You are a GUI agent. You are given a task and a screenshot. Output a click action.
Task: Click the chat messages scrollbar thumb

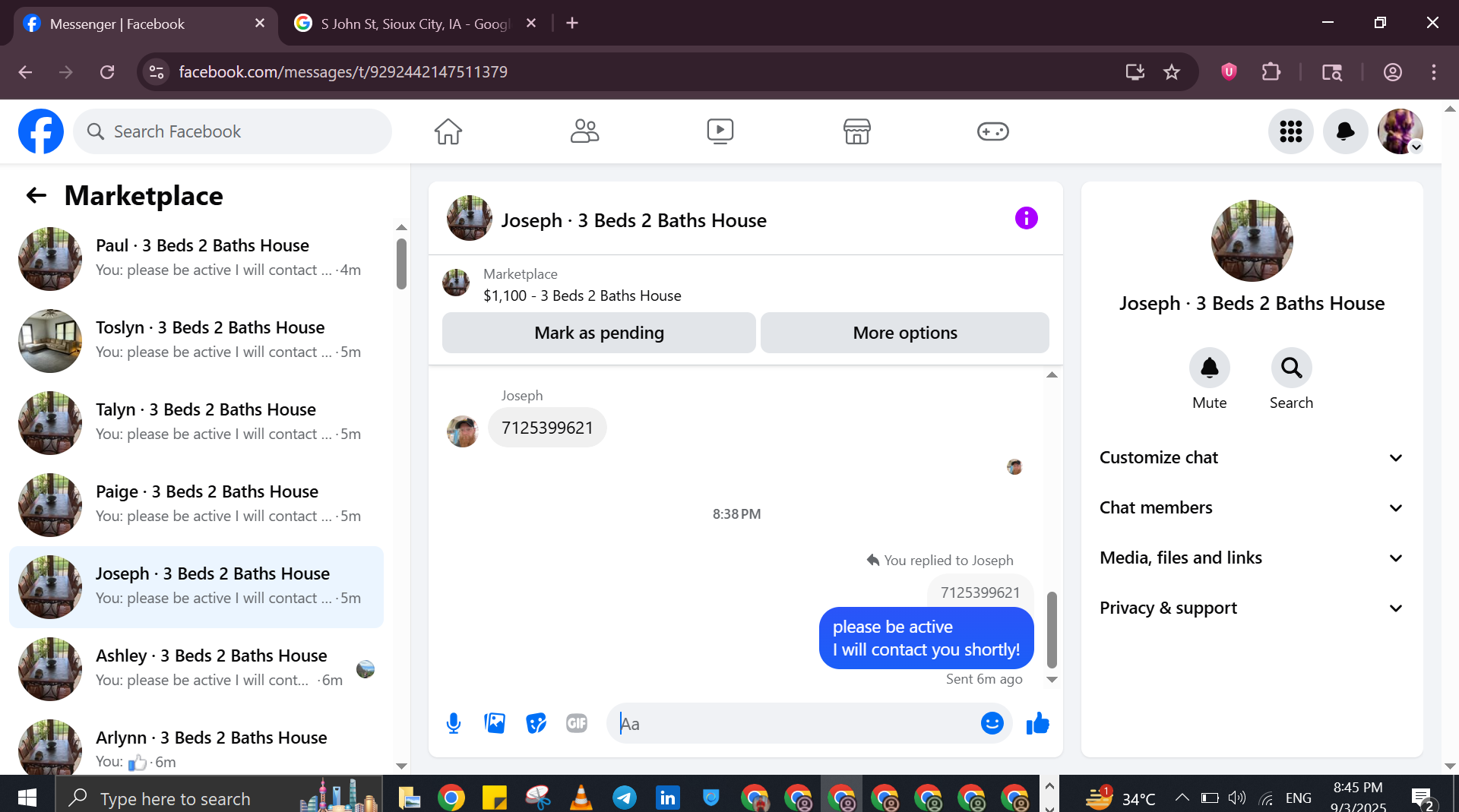[1052, 630]
